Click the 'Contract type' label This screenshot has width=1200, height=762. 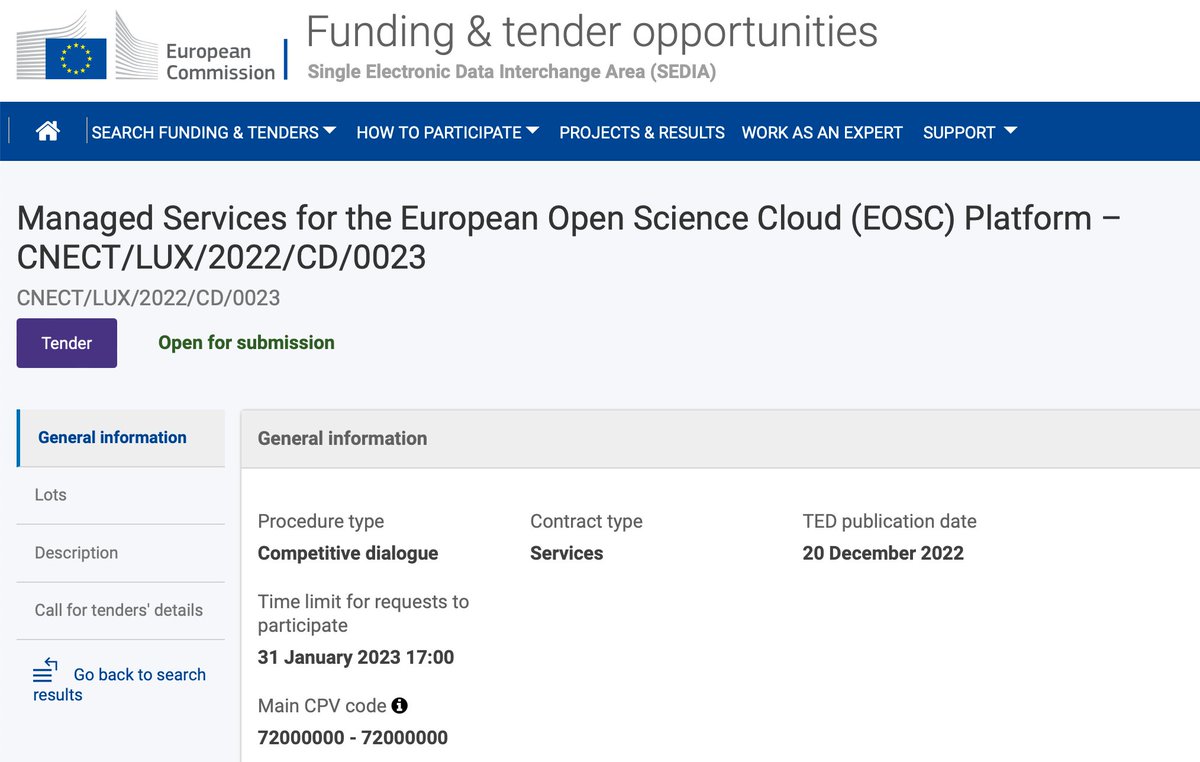coord(586,521)
